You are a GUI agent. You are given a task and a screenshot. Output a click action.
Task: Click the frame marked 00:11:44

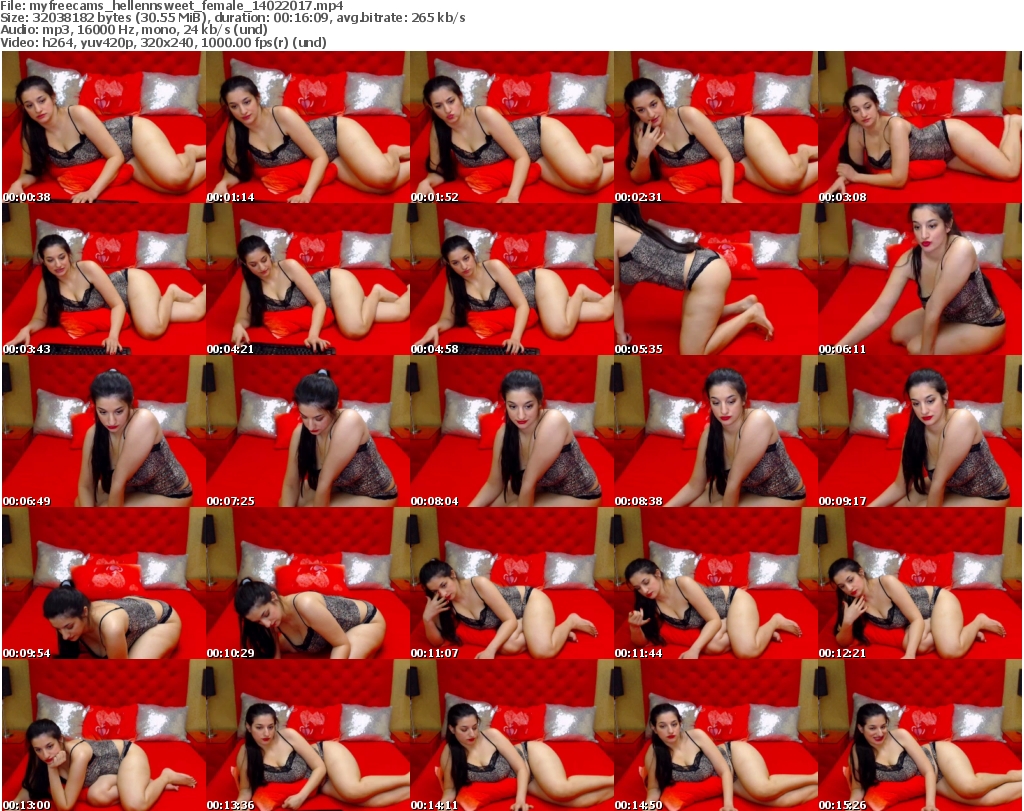(716, 583)
